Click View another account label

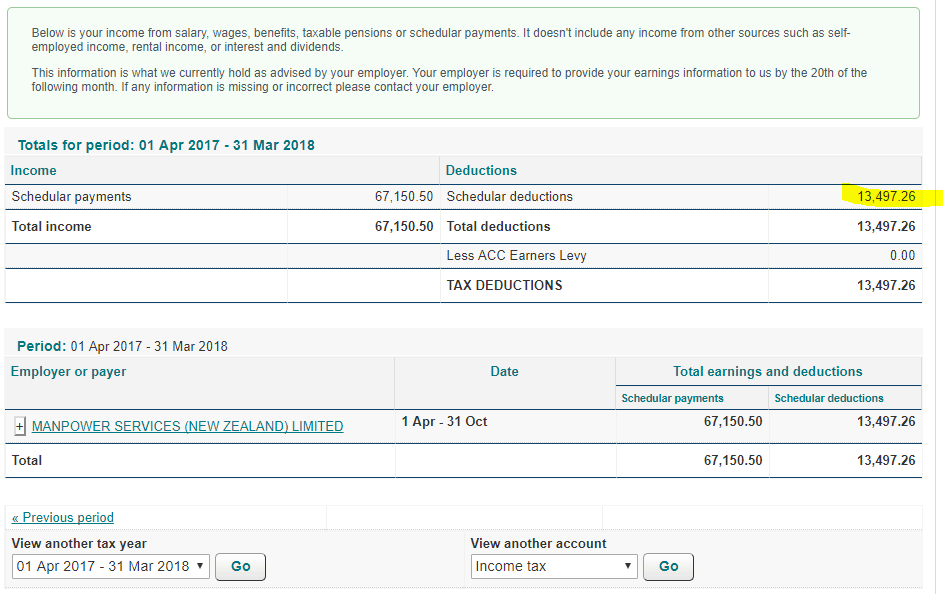point(538,543)
